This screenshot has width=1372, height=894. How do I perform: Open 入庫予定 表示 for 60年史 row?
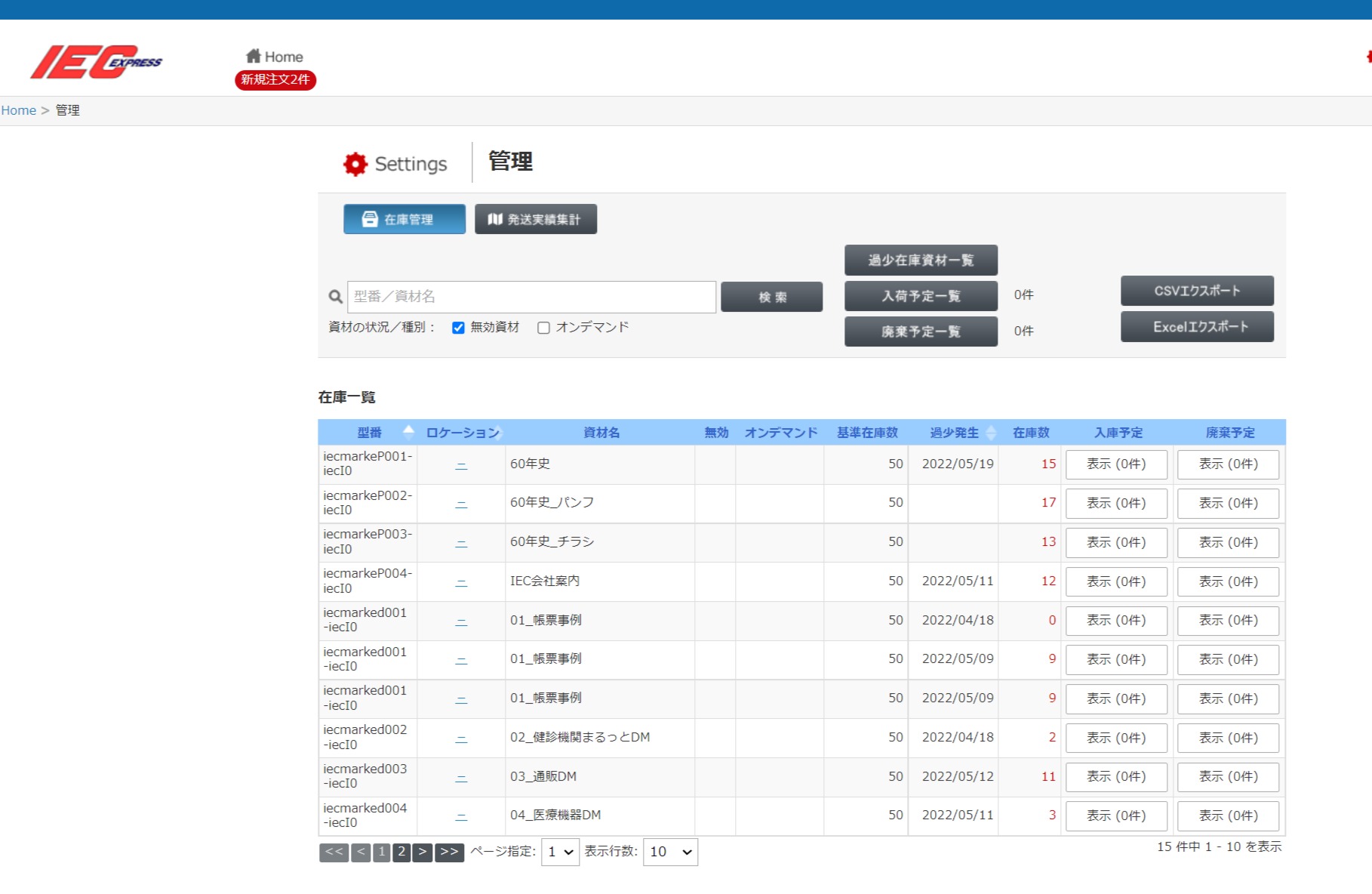click(1116, 464)
